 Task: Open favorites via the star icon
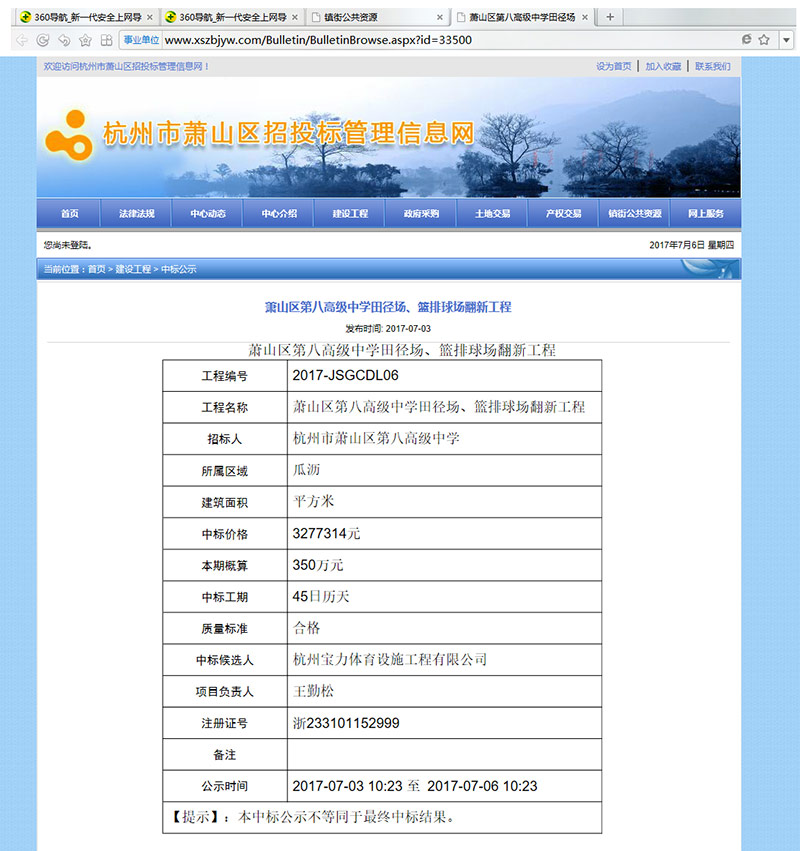(86, 41)
